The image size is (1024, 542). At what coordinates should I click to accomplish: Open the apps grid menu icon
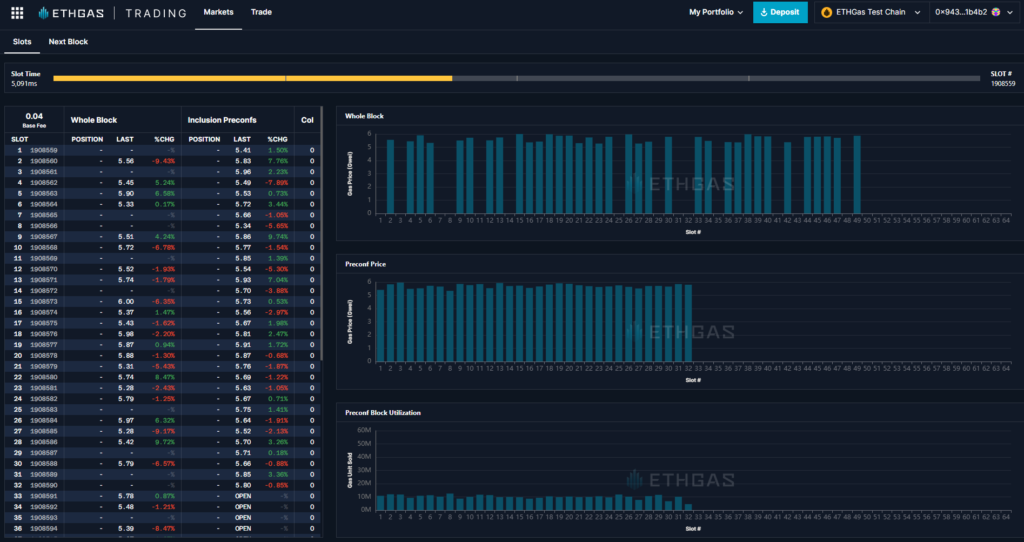tap(17, 13)
